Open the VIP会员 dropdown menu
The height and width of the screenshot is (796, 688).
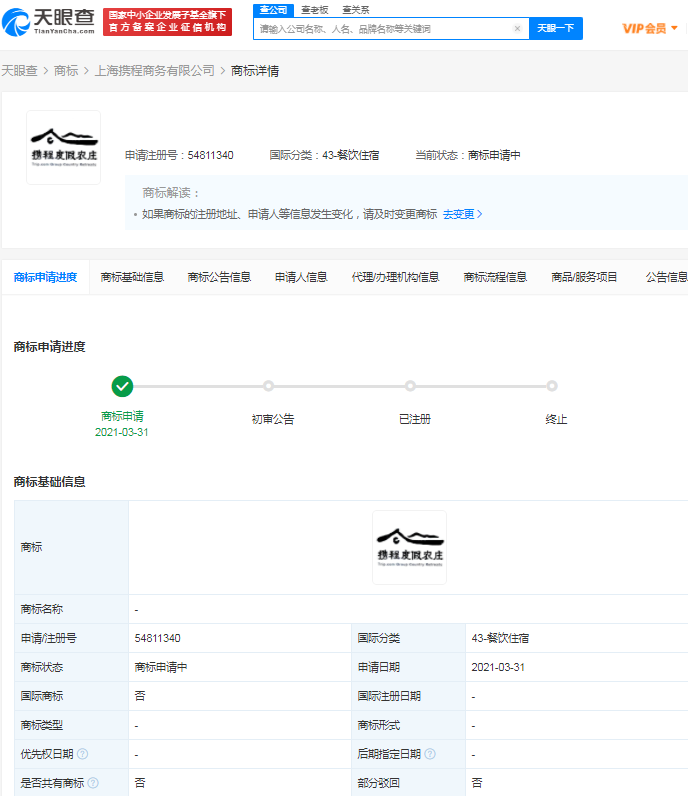tap(650, 28)
